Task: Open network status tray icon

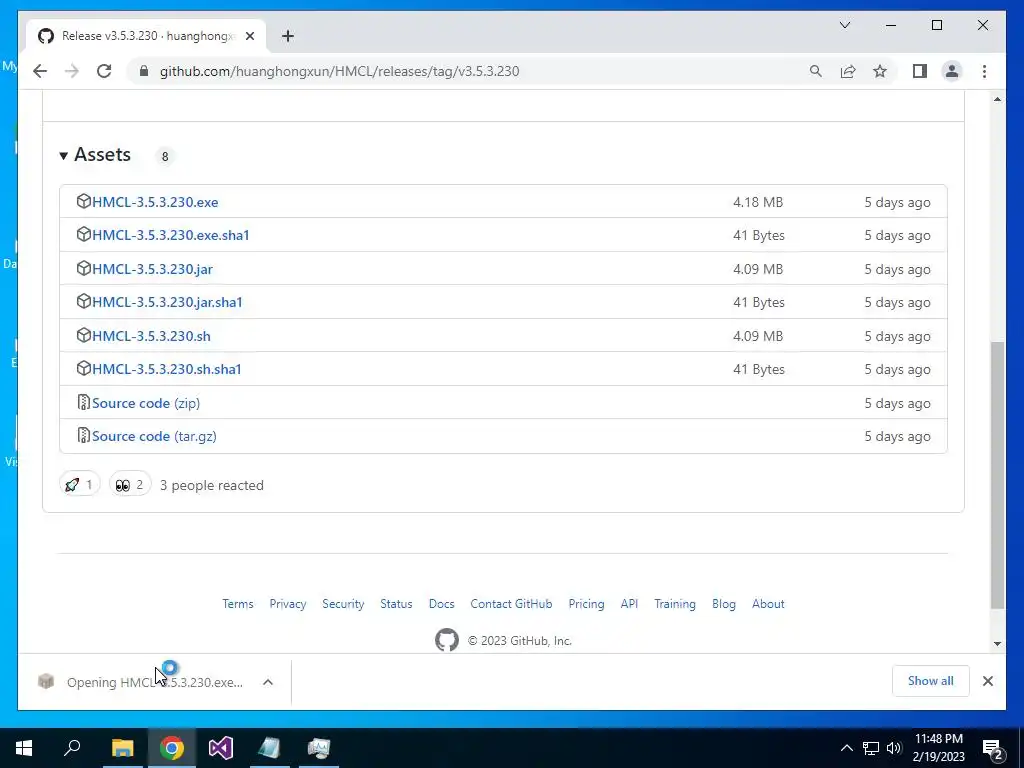Action: tap(871, 748)
